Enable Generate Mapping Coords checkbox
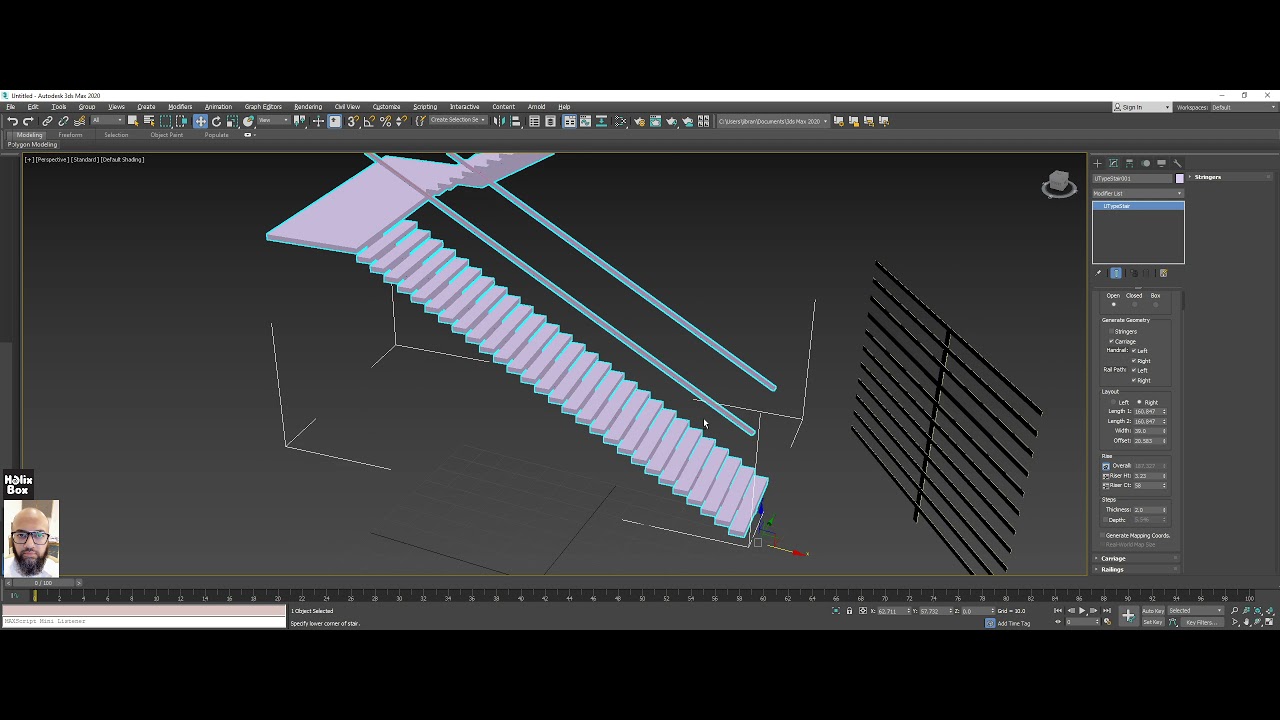Image resolution: width=1280 pixels, height=720 pixels. (x=1102, y=535)
